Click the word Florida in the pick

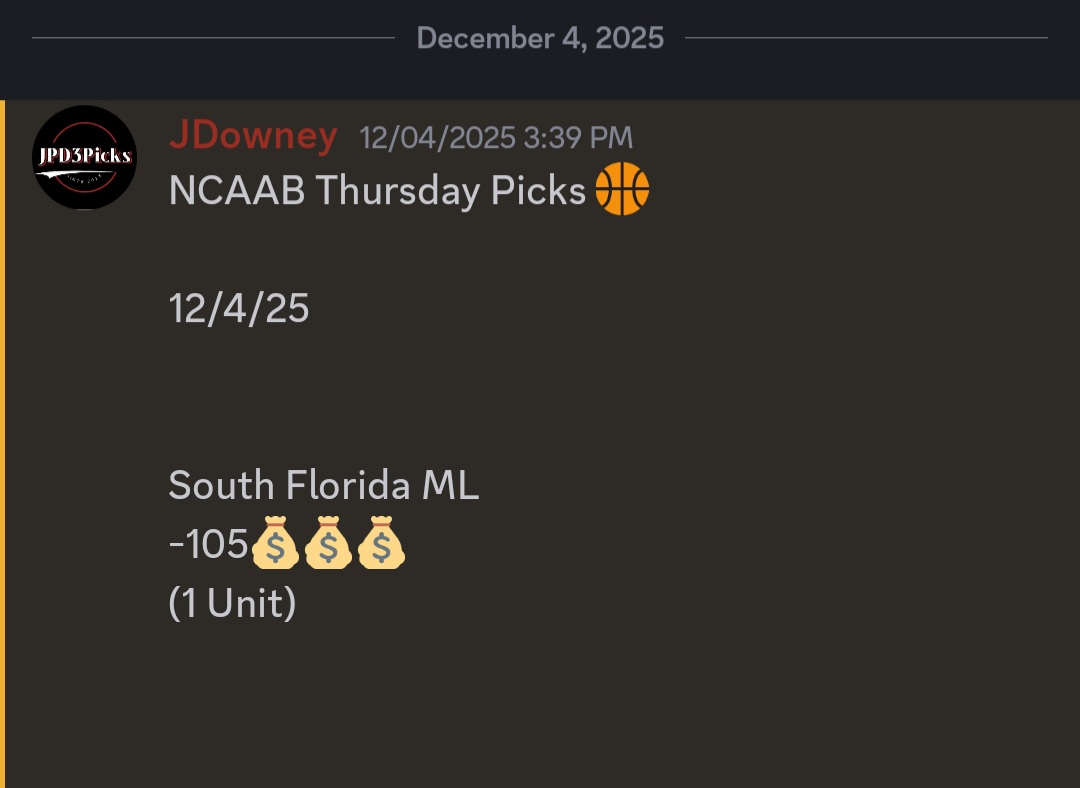pos(348,486)
